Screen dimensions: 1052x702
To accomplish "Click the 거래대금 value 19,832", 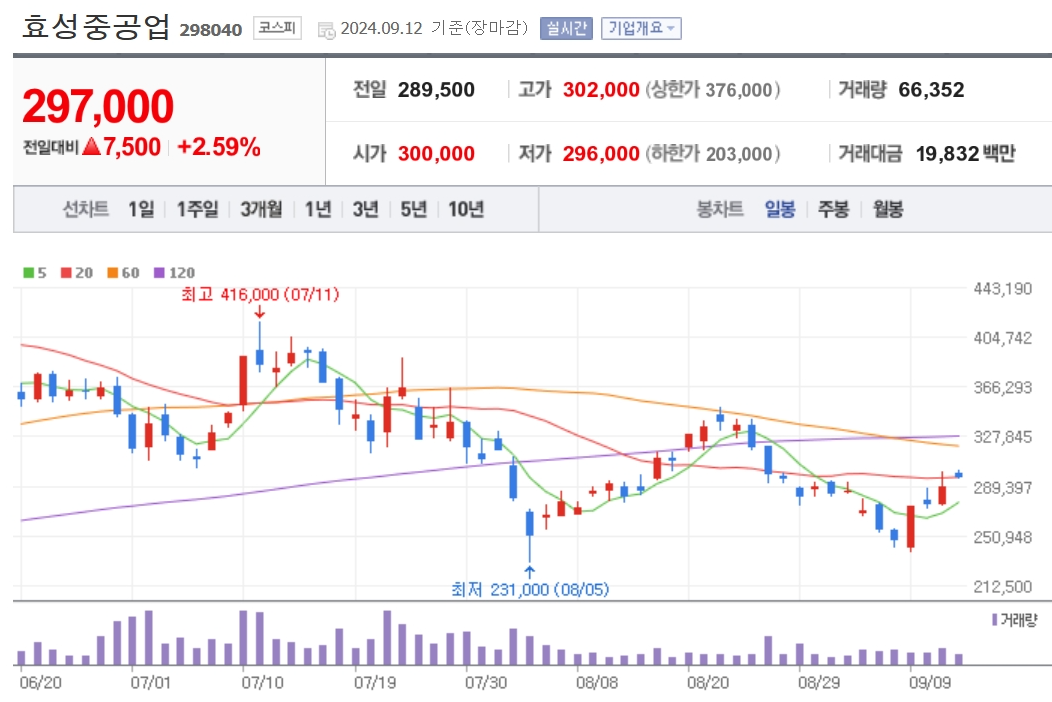I will pyautogui.click(x=947, y=154).
